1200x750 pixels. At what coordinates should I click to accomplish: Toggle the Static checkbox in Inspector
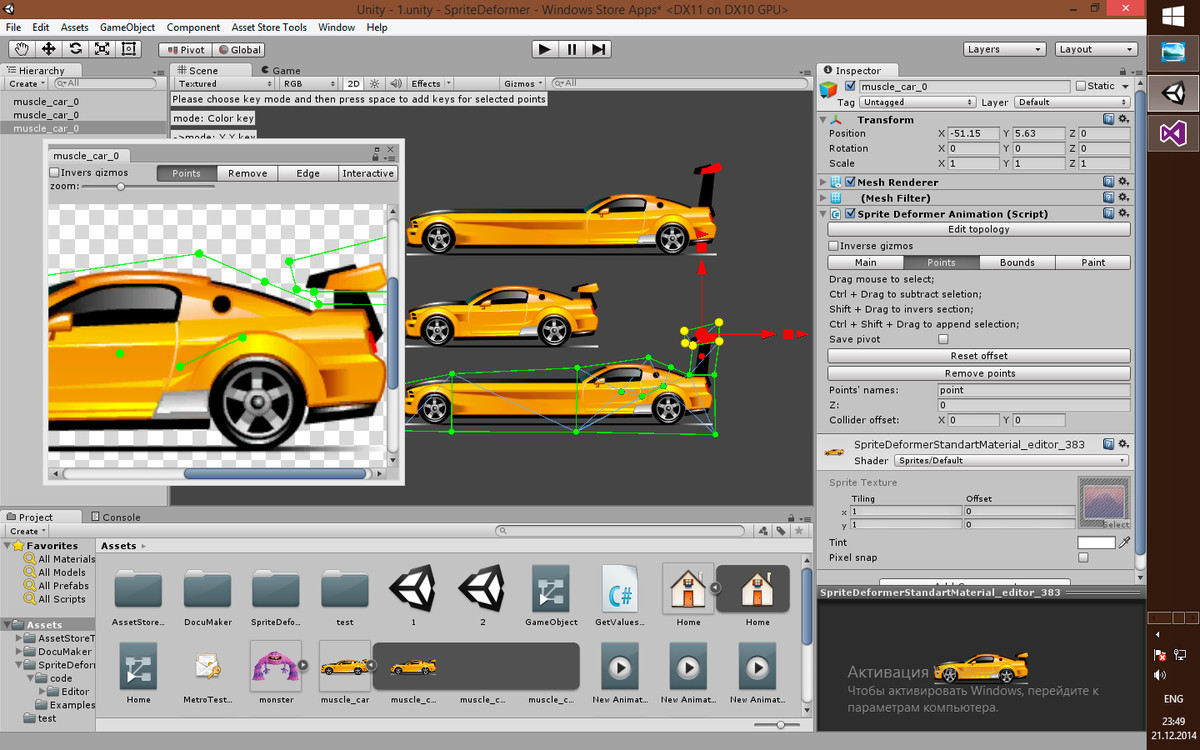[1080, 86]
